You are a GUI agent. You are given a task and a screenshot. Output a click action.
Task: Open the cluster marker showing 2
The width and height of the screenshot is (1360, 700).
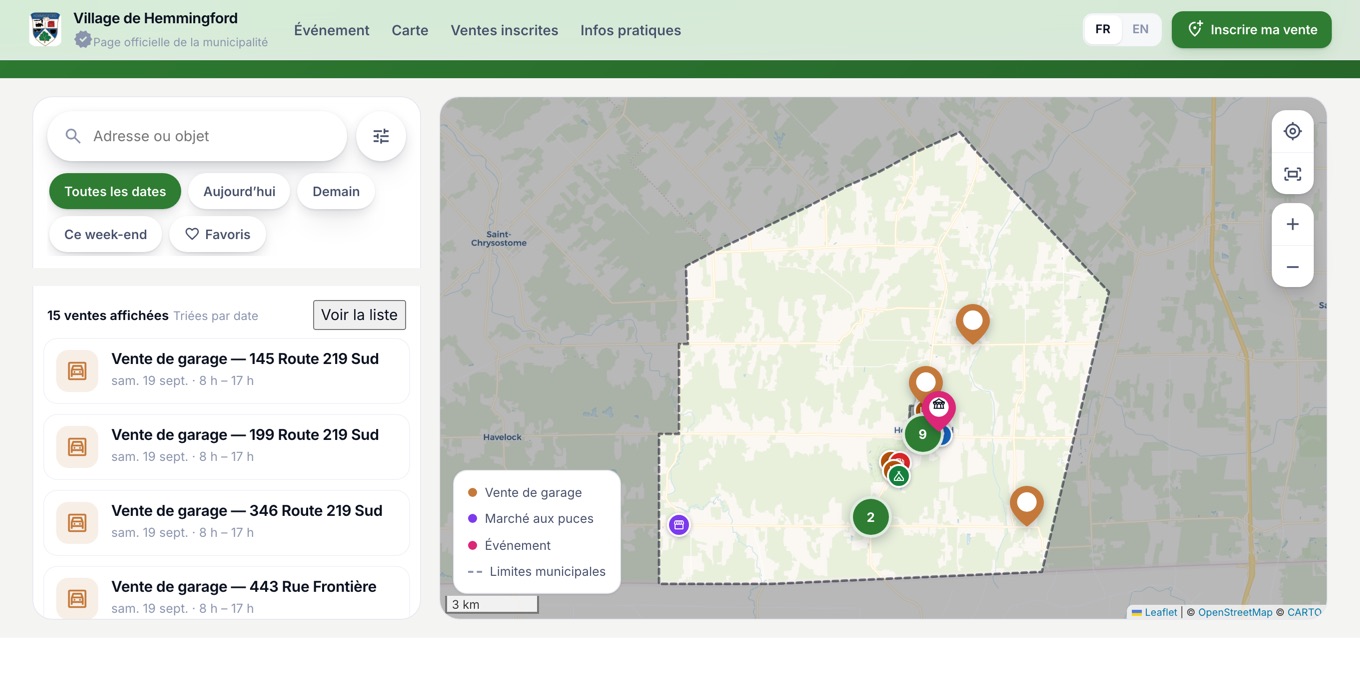[870, 517]
